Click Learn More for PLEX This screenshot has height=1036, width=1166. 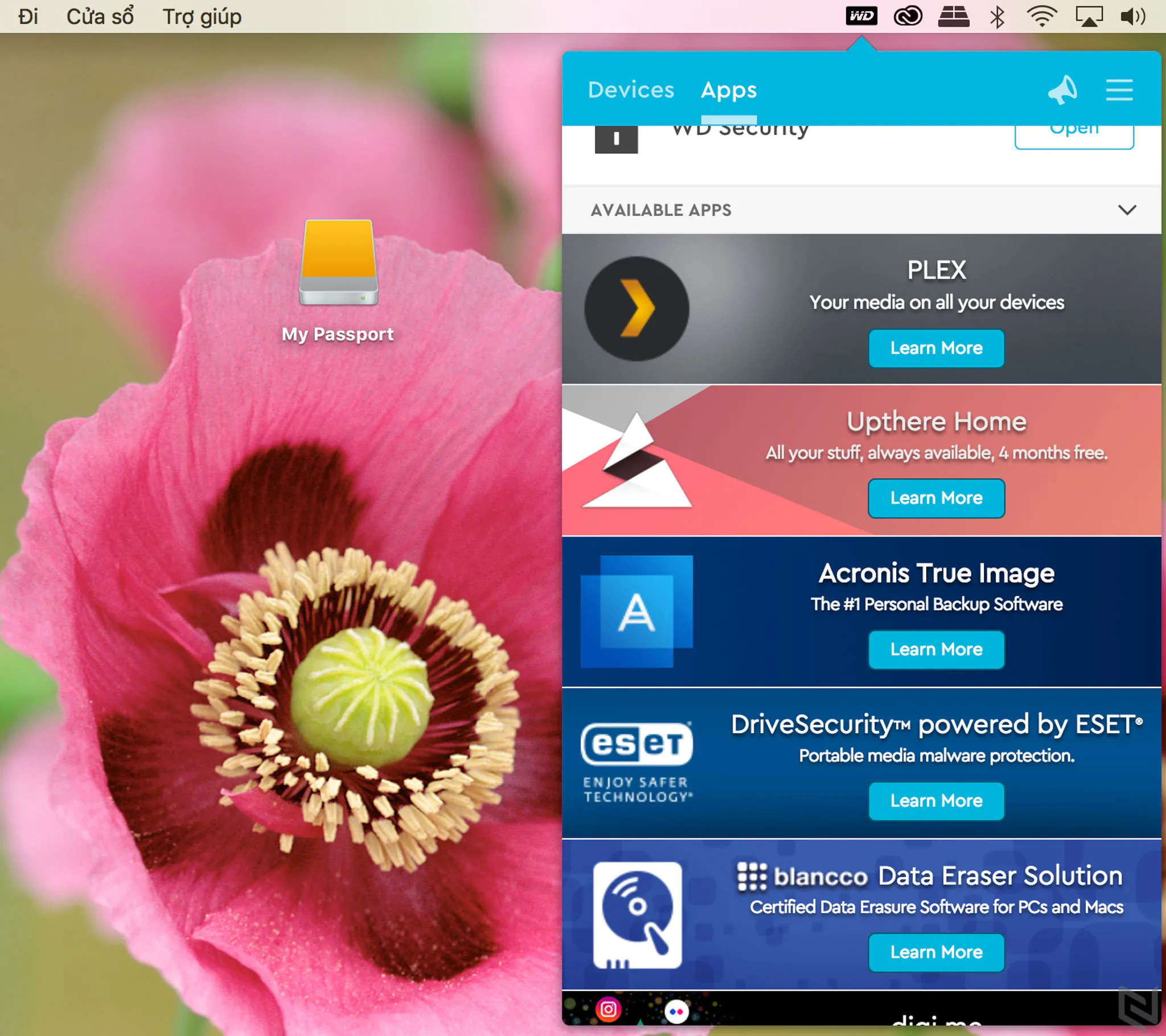pyautogui.click(x=936, y=348)
